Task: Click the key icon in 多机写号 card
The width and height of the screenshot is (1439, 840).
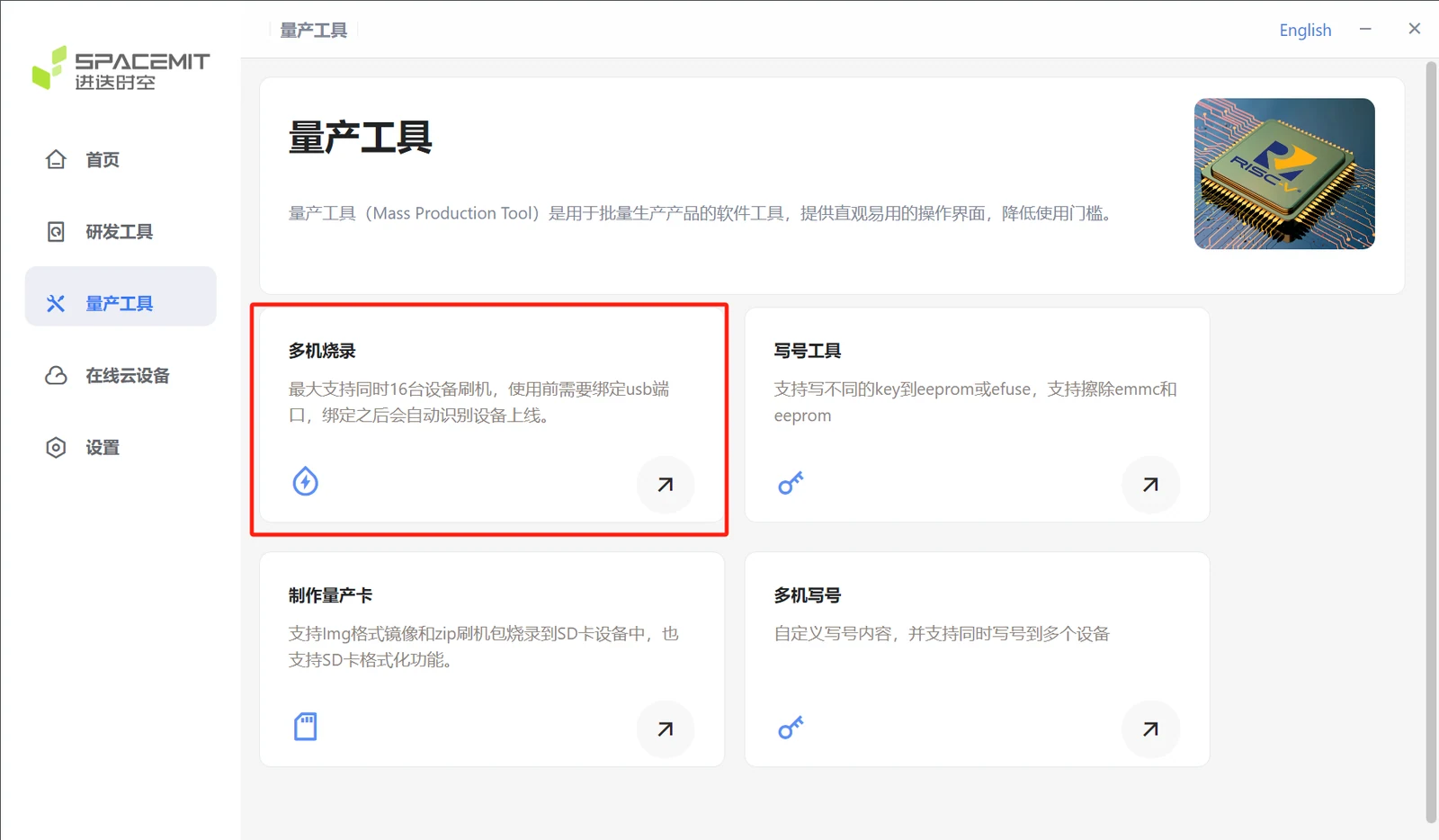Action: [791, 728]
